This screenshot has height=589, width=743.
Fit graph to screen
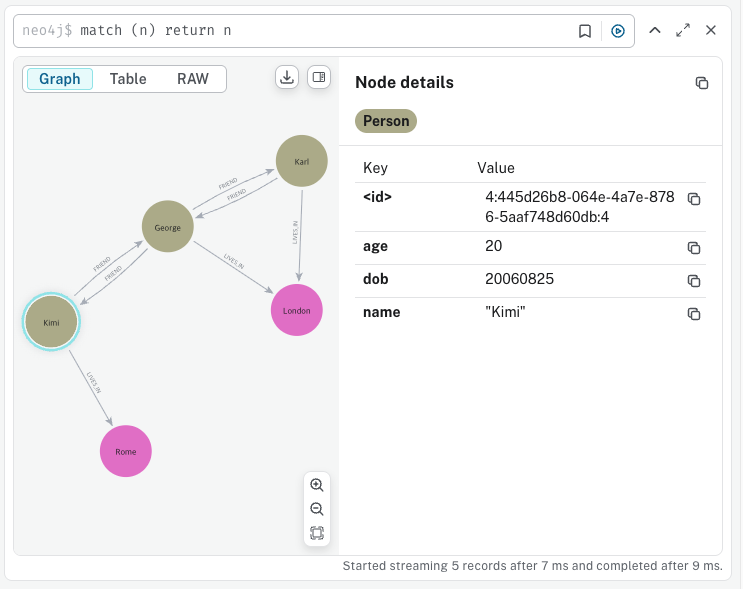[317, 533]
